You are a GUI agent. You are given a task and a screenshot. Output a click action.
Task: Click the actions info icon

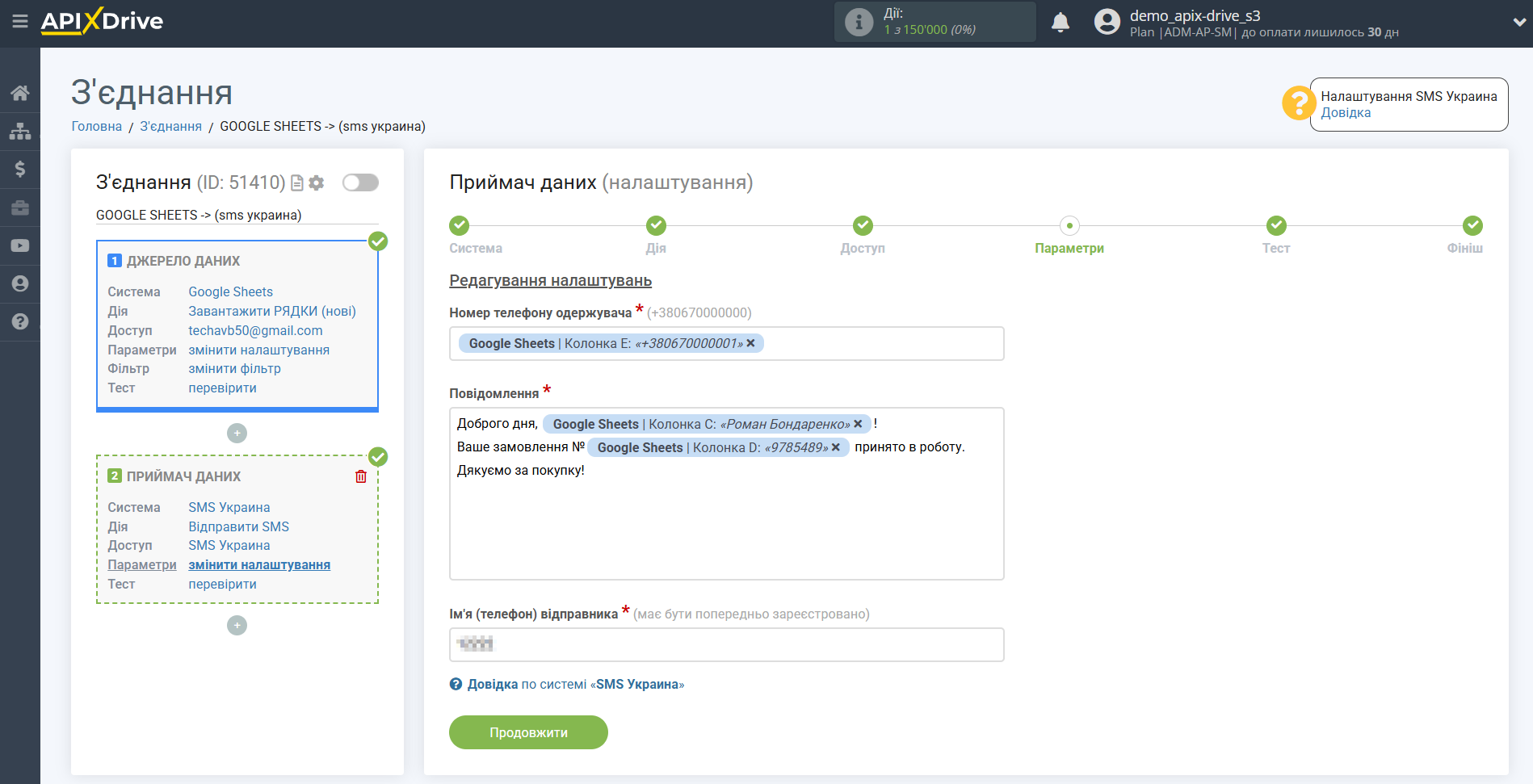(859, 22)
